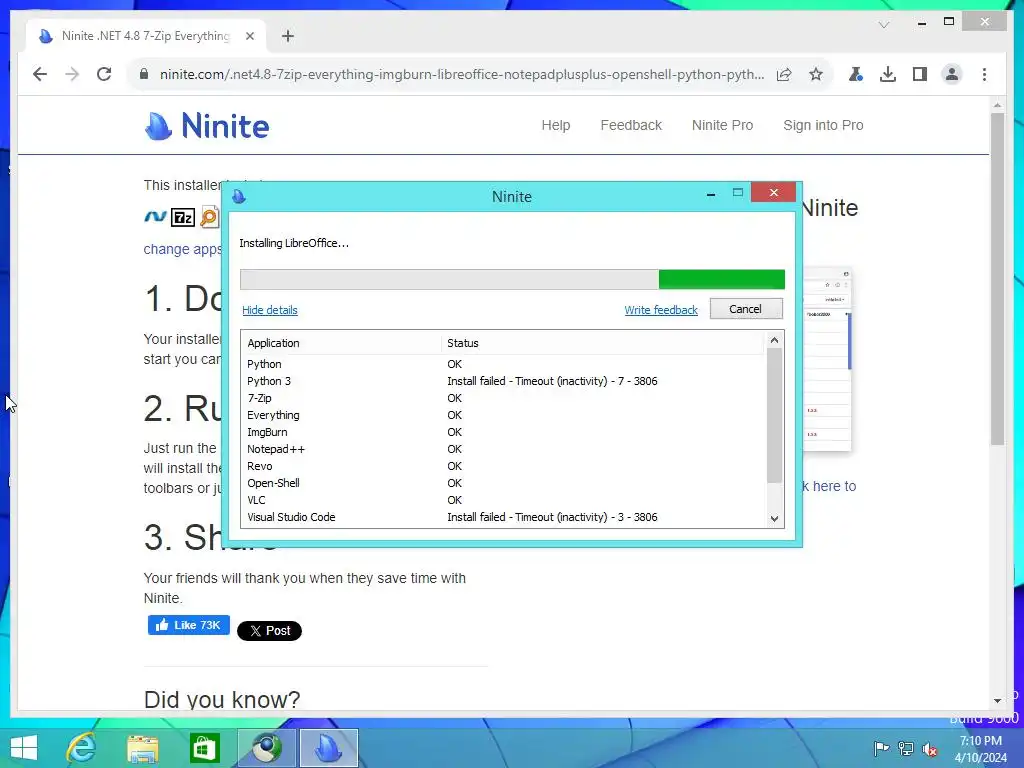Bookmark this tab with star
Screen dimensions: 1024x768
816,74
